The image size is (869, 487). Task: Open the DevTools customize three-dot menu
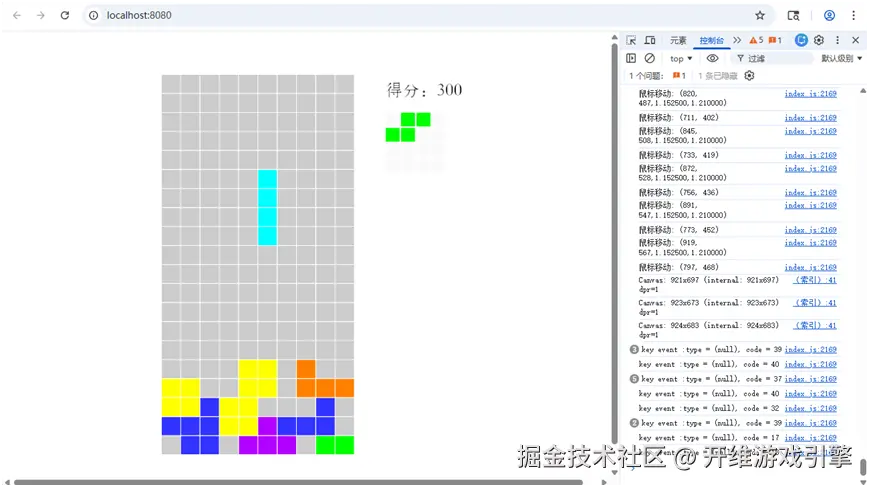click(837, 40)
